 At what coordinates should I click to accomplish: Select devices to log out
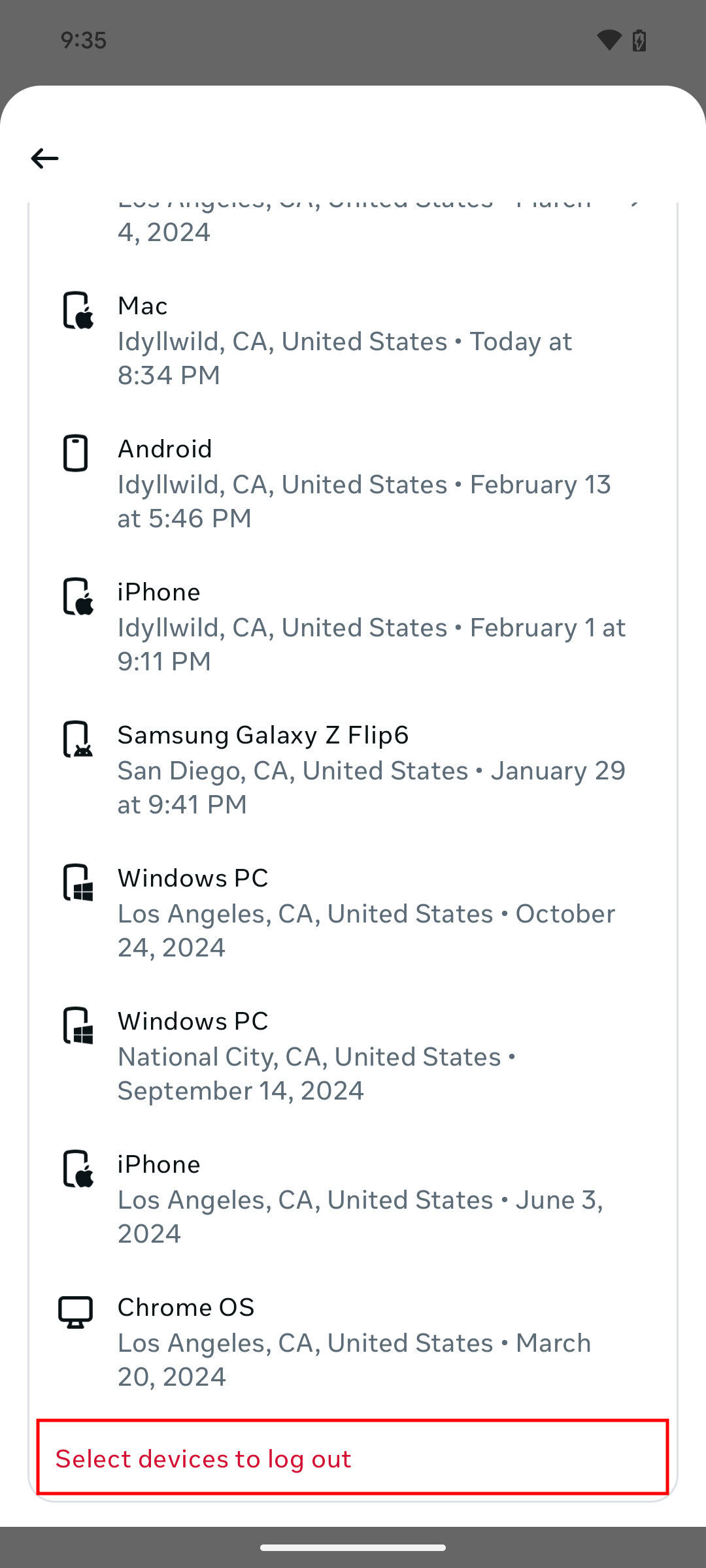[352, 1458]
